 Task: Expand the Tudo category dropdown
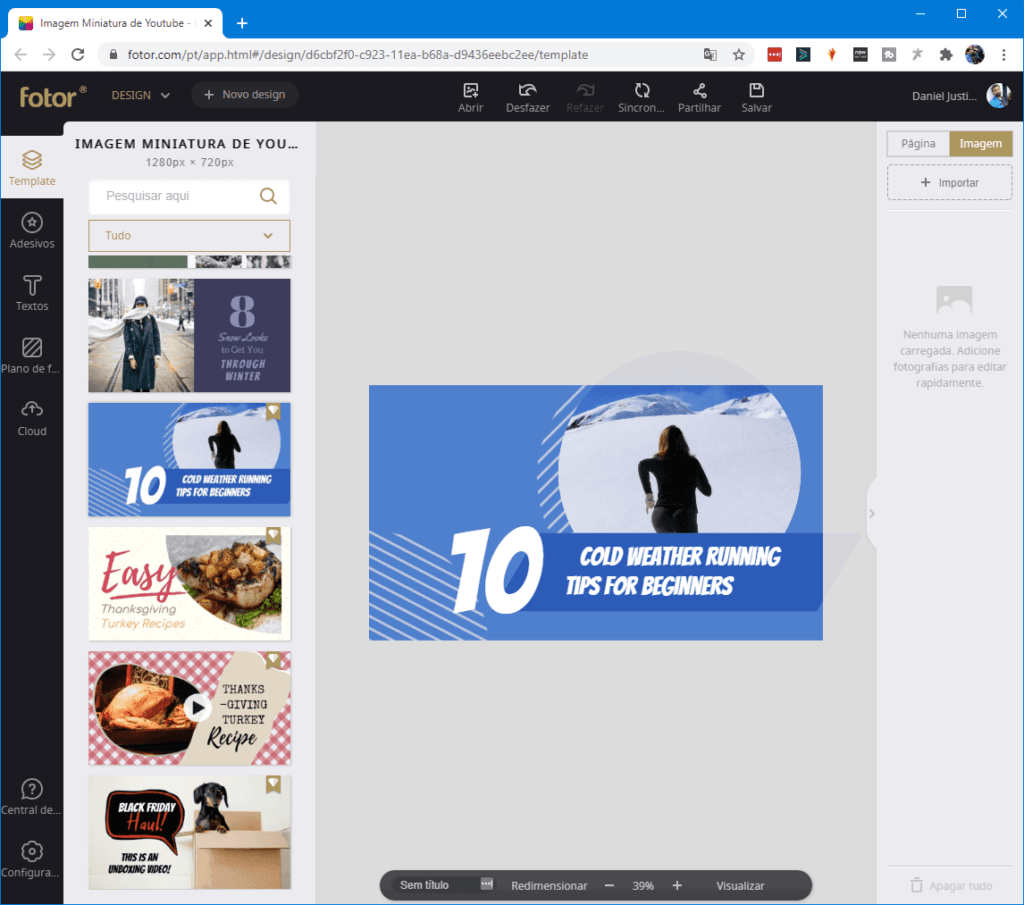189,235
